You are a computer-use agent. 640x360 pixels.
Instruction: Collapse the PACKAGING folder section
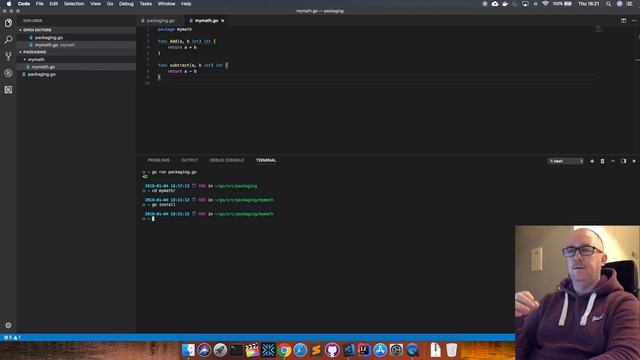tap(34, 52)
